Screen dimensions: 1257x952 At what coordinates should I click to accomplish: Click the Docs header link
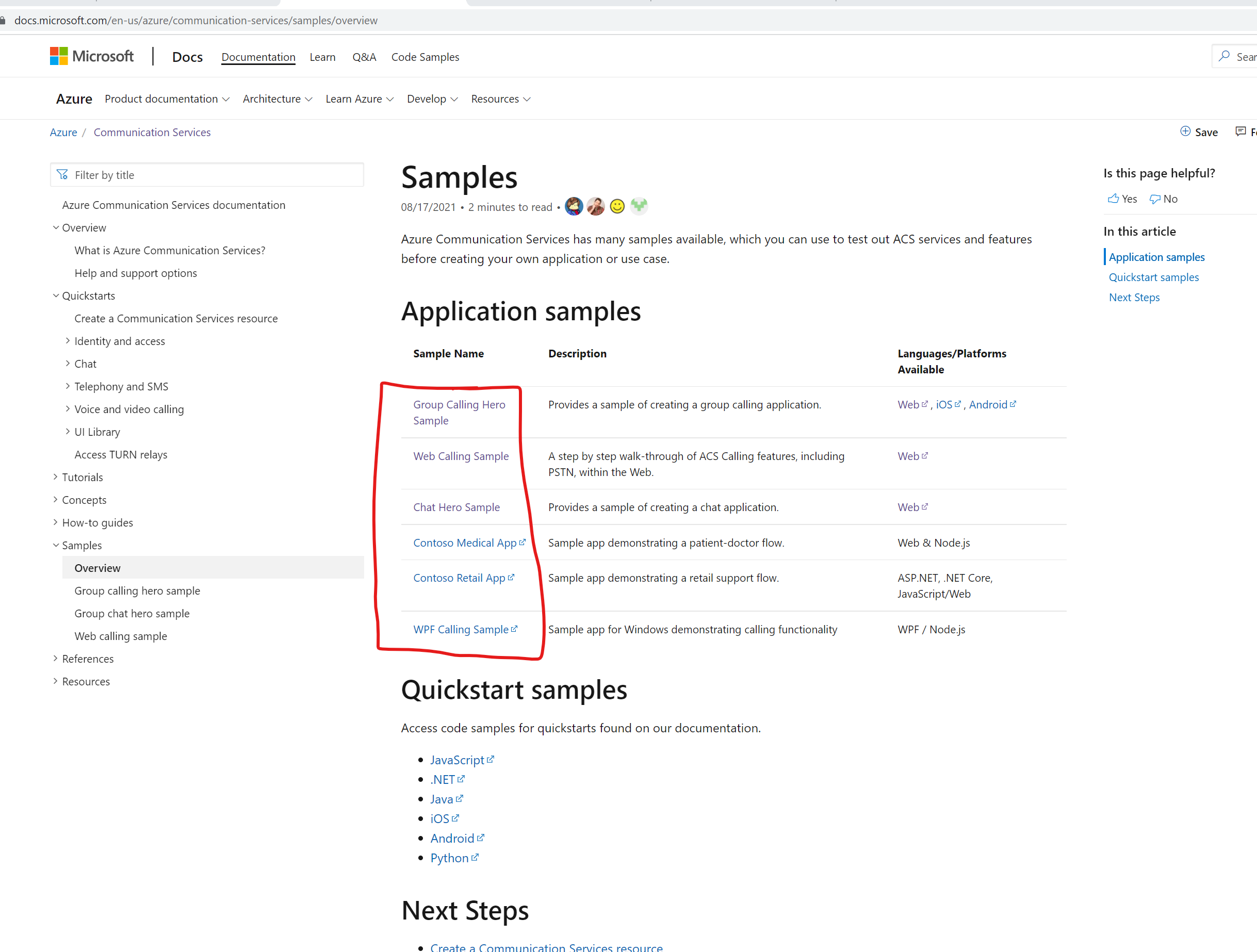(x=187, y=57)
